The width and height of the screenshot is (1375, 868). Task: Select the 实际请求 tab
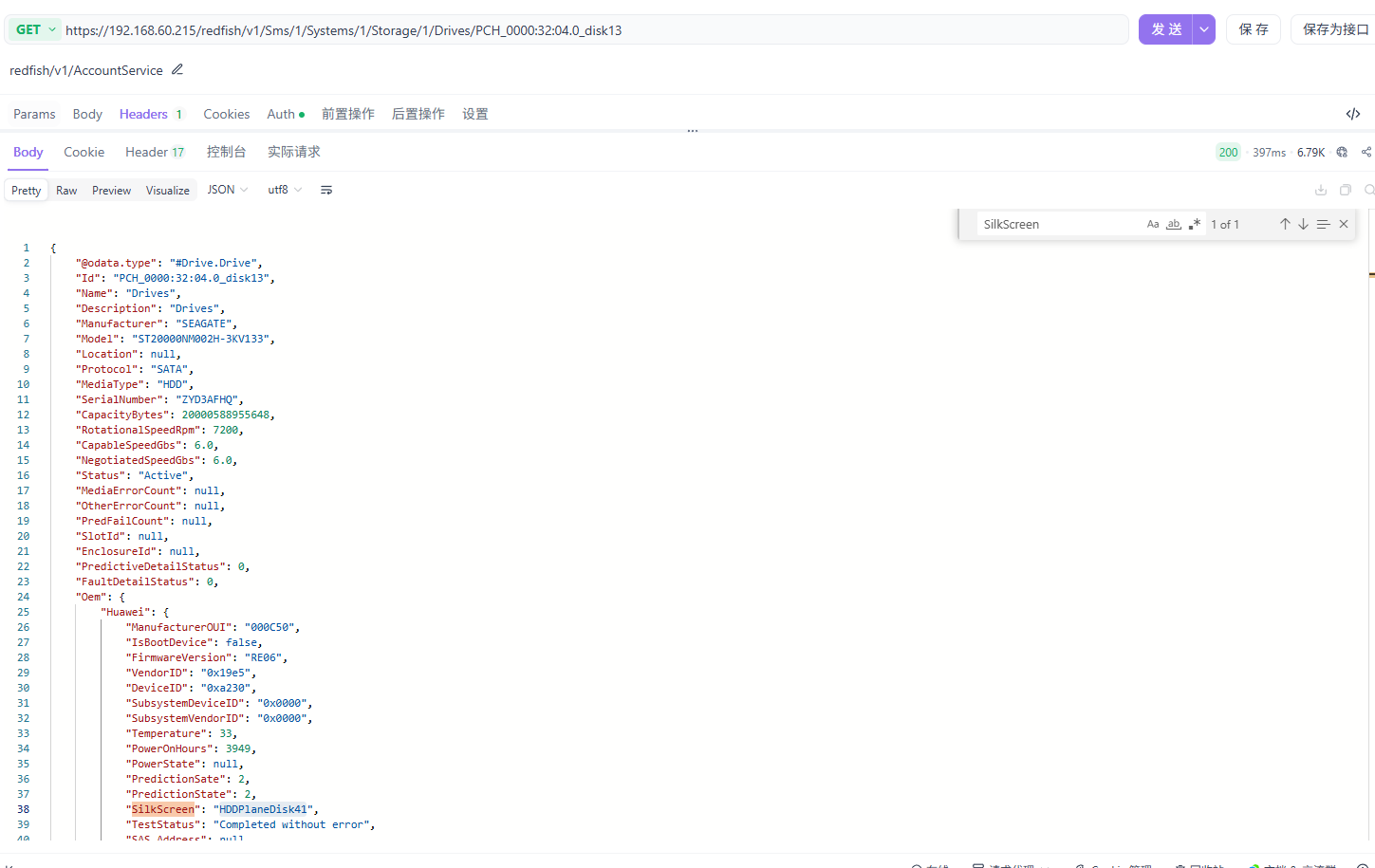(293, 152)
